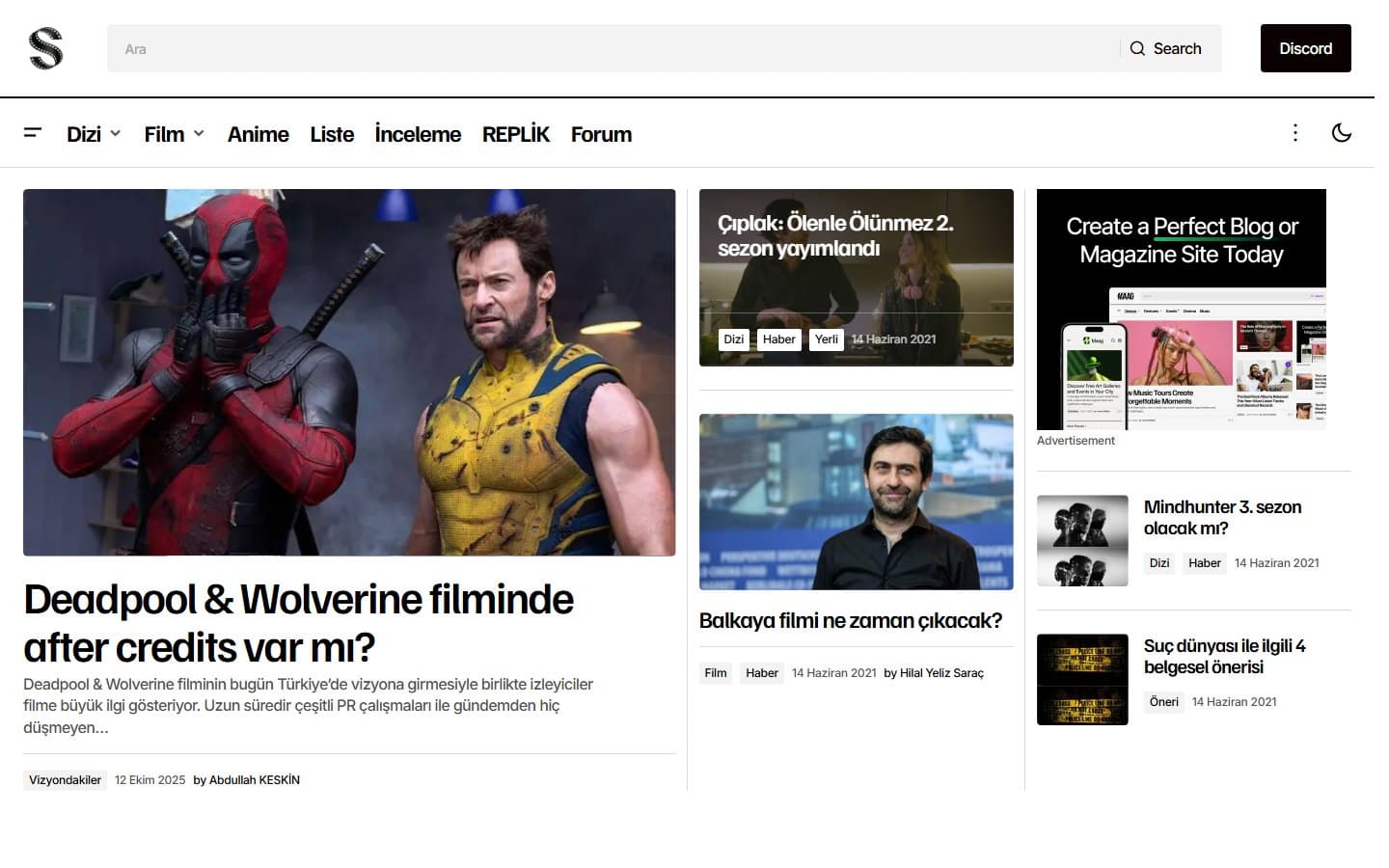Click the Balkaya article date 14 Haziran 2021
The height and width of the screenshot is (868, 1389).
pyautogui.click(x=834, y=673)
